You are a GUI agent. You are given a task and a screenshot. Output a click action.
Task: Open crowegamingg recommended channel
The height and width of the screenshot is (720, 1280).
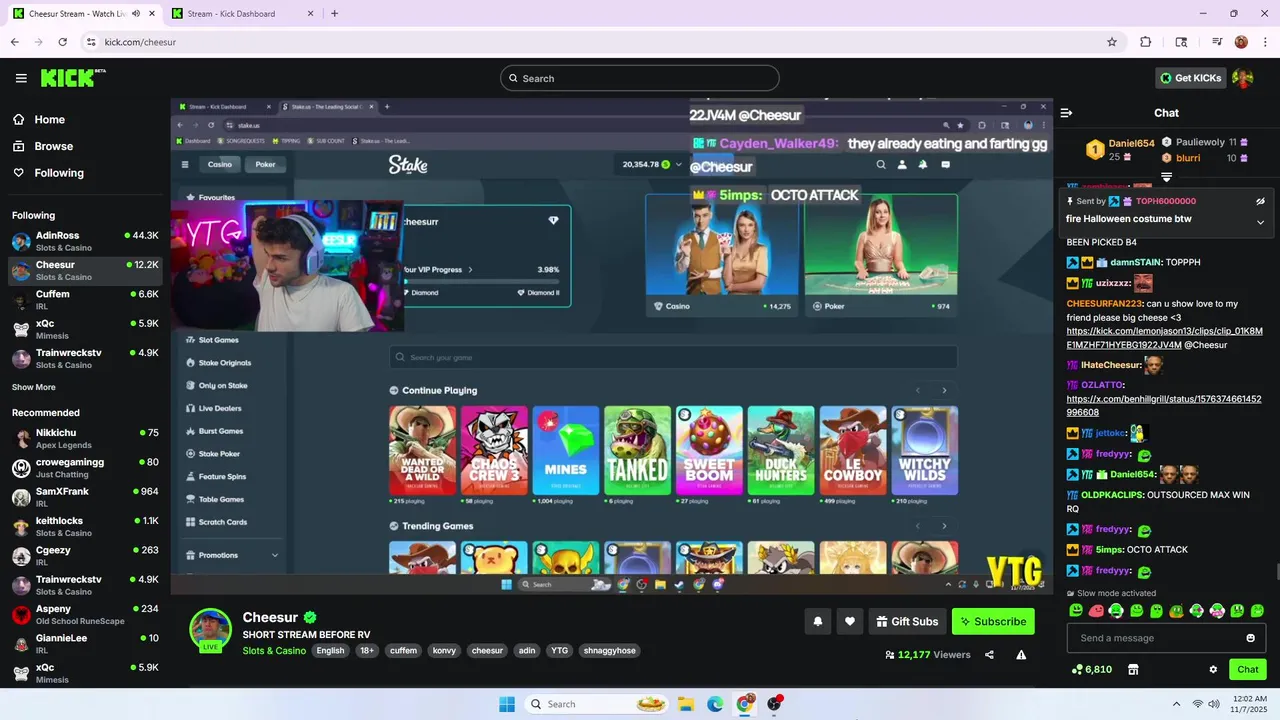coord(85,468)
